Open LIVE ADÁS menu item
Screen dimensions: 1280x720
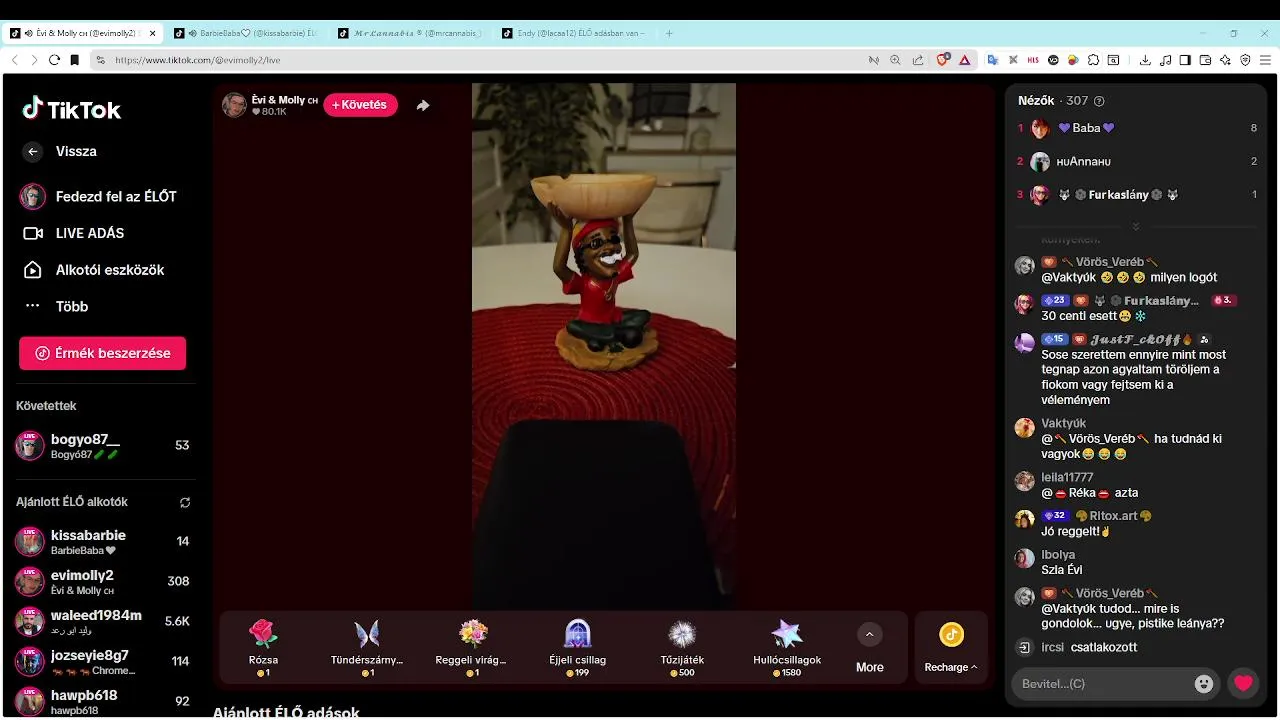(x=74, y=233)
